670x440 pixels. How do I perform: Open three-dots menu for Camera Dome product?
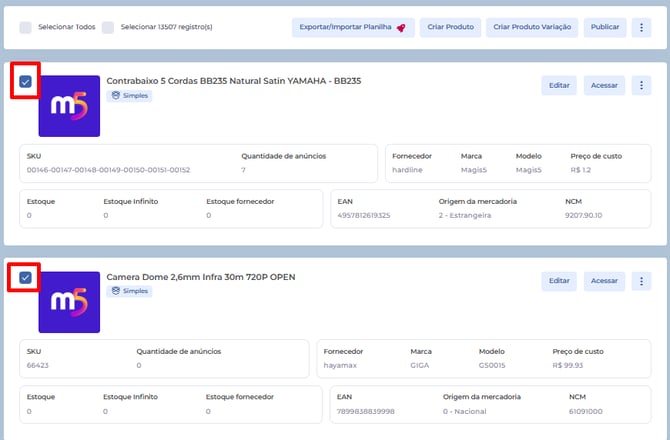(x=643, y=281)
